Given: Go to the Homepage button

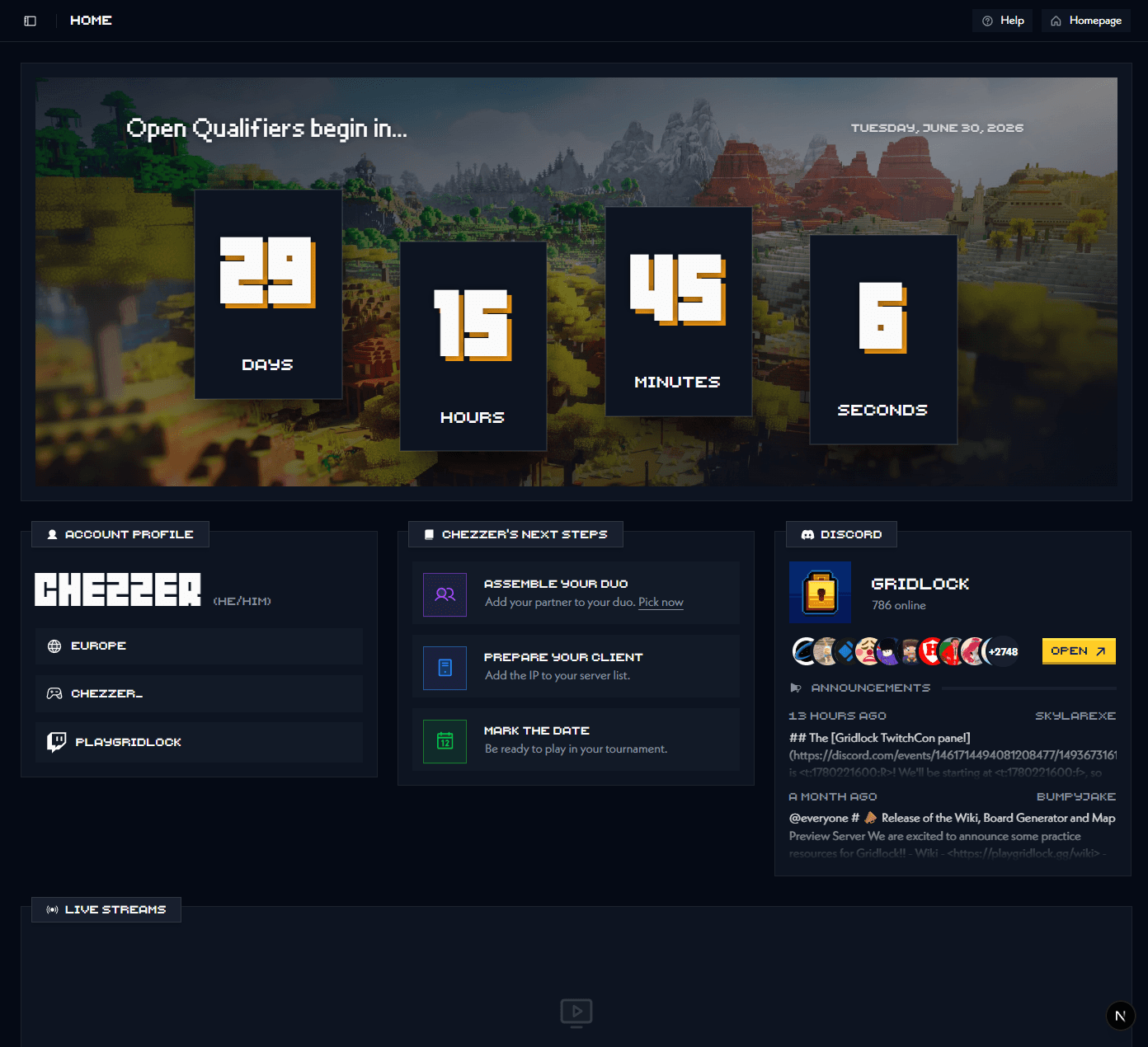Looking at the screenshot, I should (x=1086, y=21).
